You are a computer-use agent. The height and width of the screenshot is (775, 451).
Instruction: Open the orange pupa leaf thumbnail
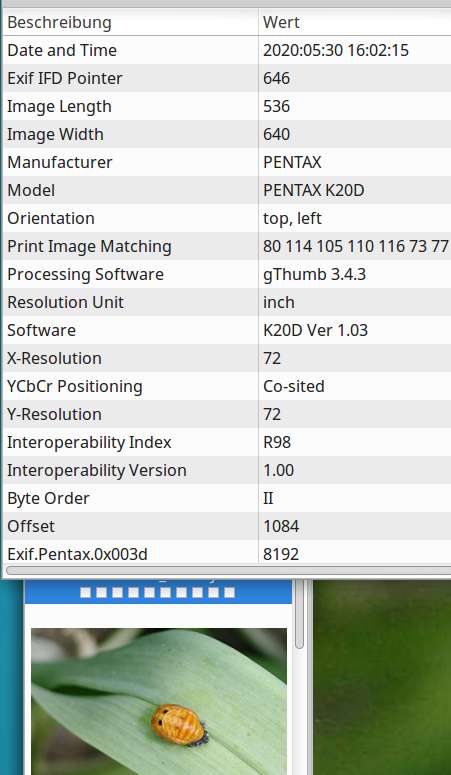159,701
